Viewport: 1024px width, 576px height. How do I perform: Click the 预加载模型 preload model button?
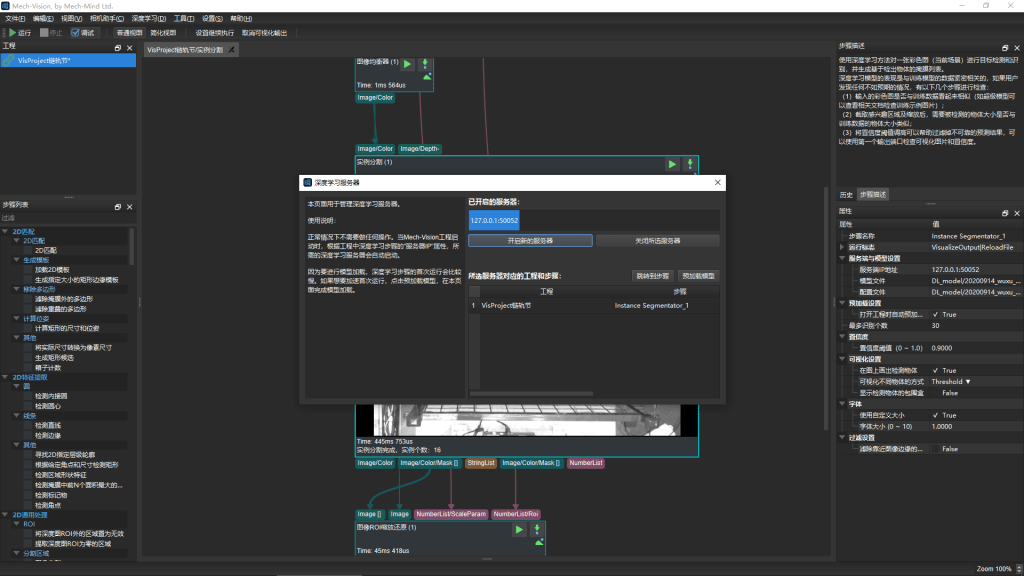[x=698, y=275]
